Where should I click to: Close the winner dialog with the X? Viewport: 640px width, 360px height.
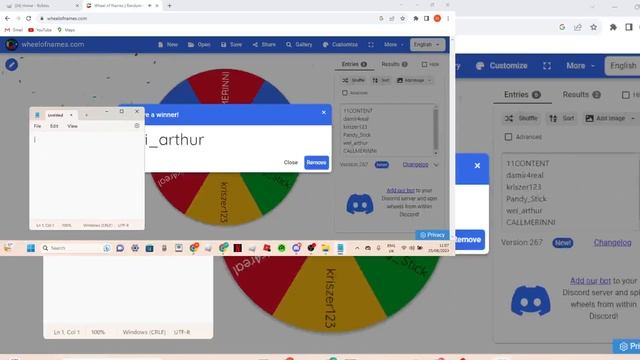click(x=324, y=113)
